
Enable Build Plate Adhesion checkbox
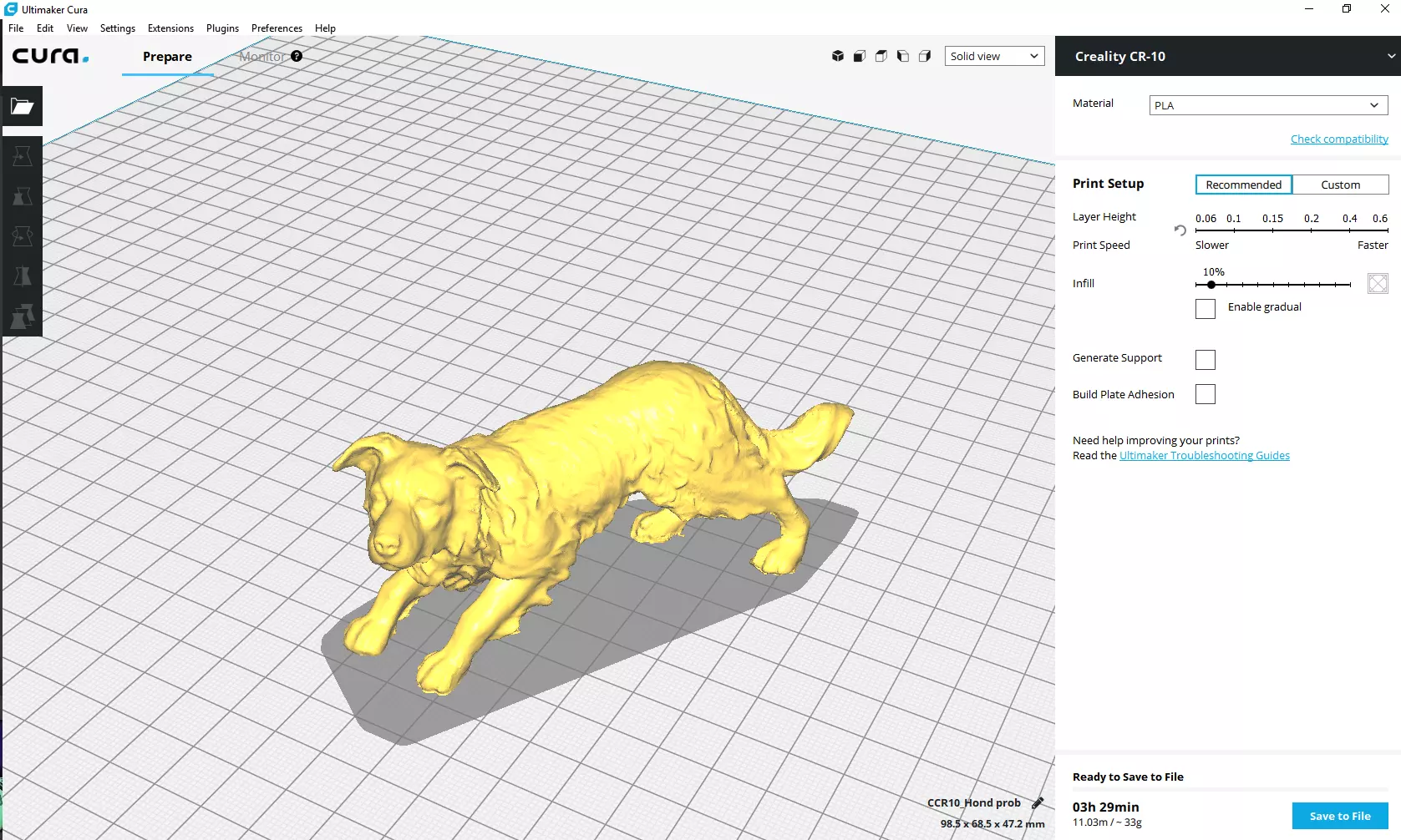coord(1205,394)
